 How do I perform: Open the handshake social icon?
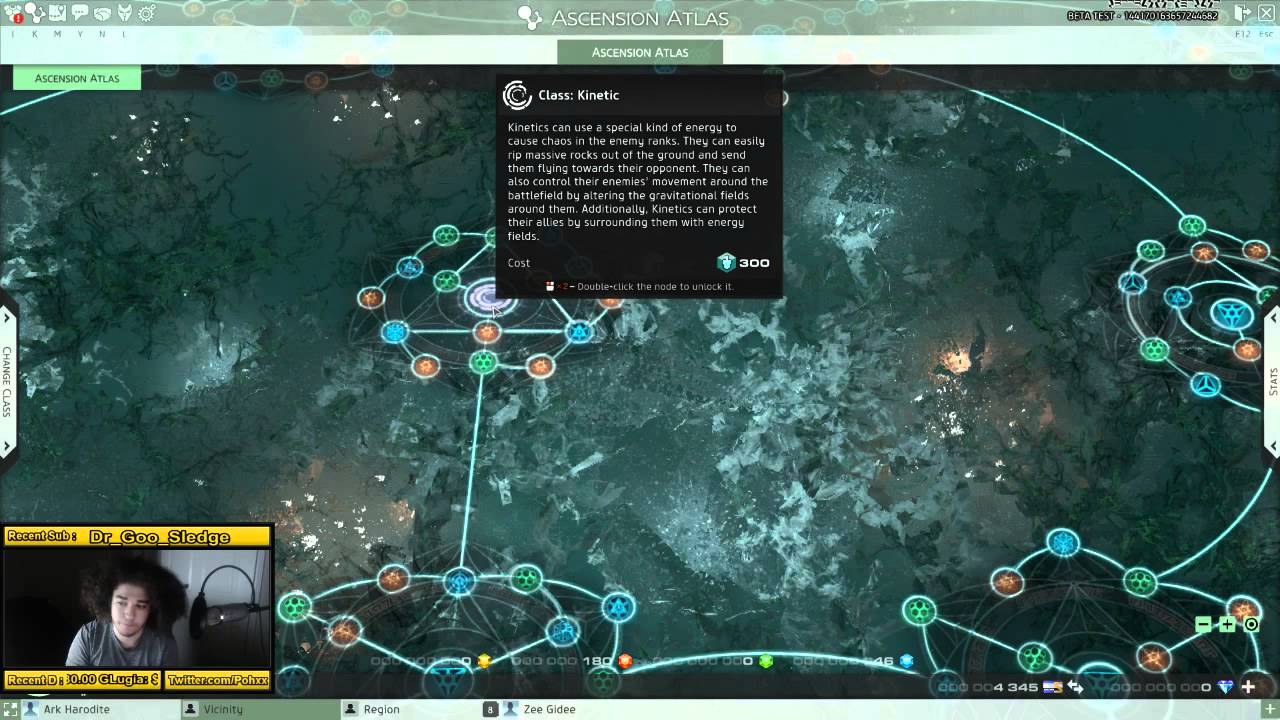click(x=102, y=13)
